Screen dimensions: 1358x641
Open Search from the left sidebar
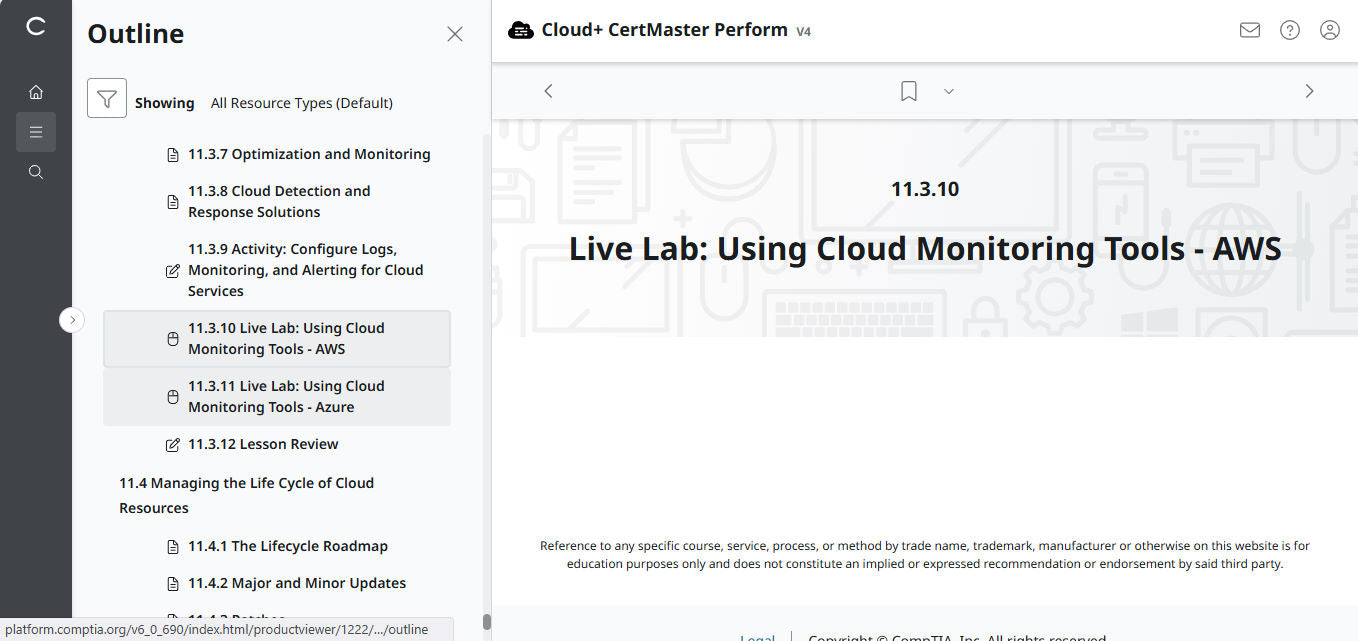tap(36, 171)
